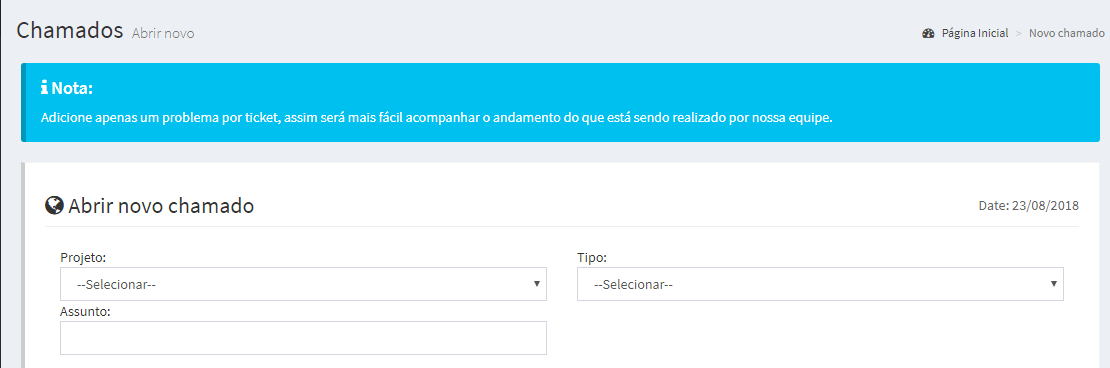Click the Projeto field label
The height and width of the screenshot is (368, 1110).
tap(83, 257)
